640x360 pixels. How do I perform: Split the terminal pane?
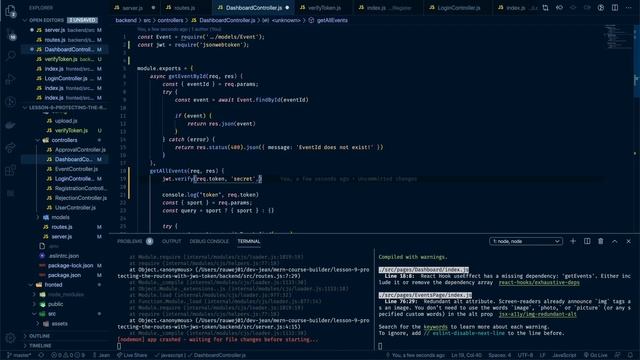pyautogui.click(x=587, y=241)
